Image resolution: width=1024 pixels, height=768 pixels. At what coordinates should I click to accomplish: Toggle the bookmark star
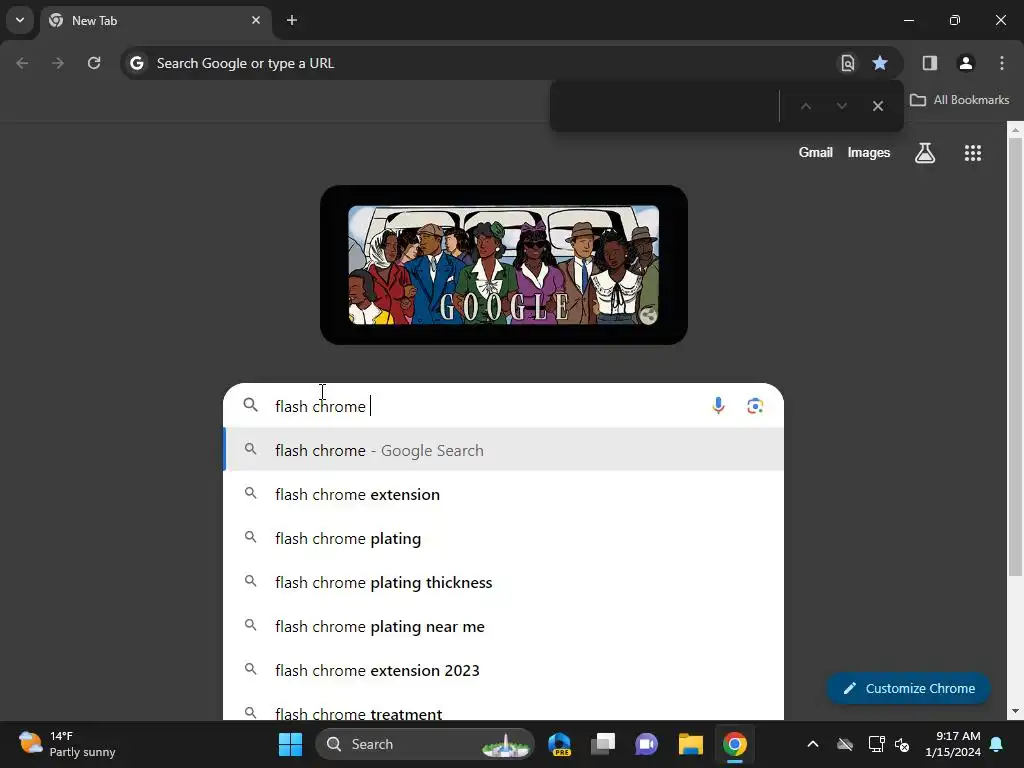click(x=880, y=63)
